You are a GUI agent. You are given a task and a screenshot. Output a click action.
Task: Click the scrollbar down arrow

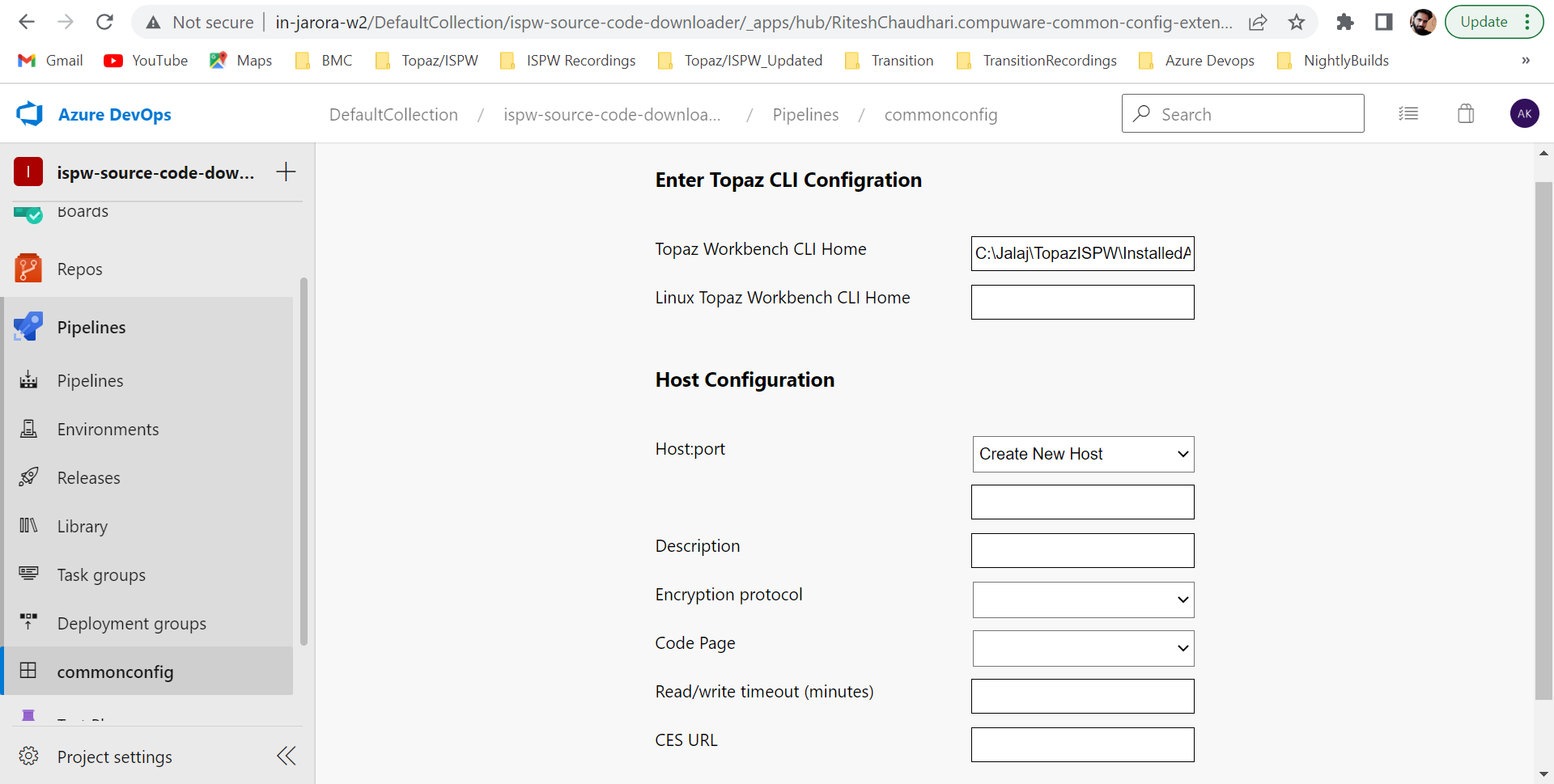click(1543, 775)
